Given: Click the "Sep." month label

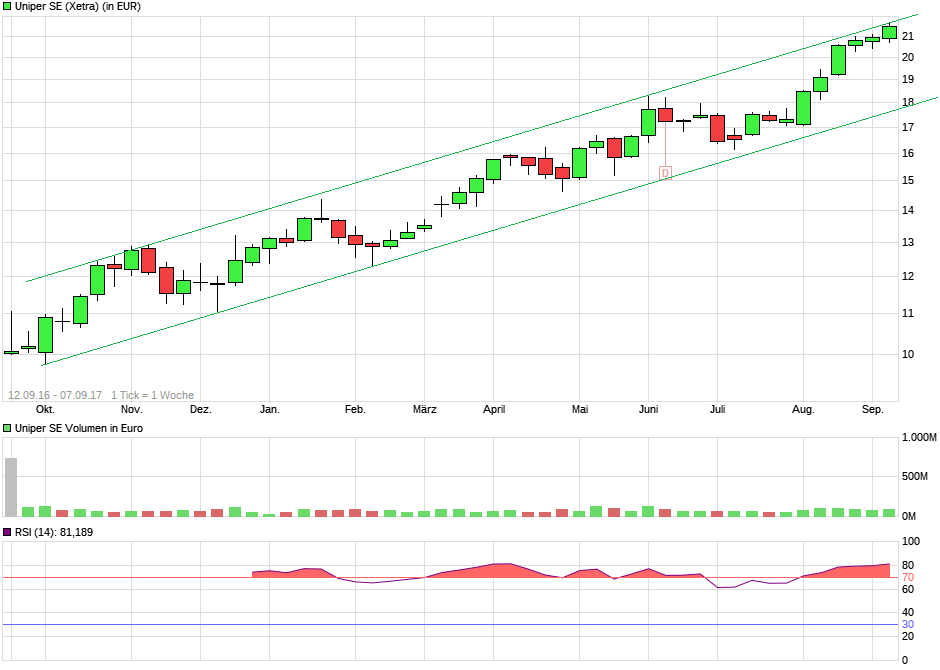Looking at the screenshot, I should [873, 409].
